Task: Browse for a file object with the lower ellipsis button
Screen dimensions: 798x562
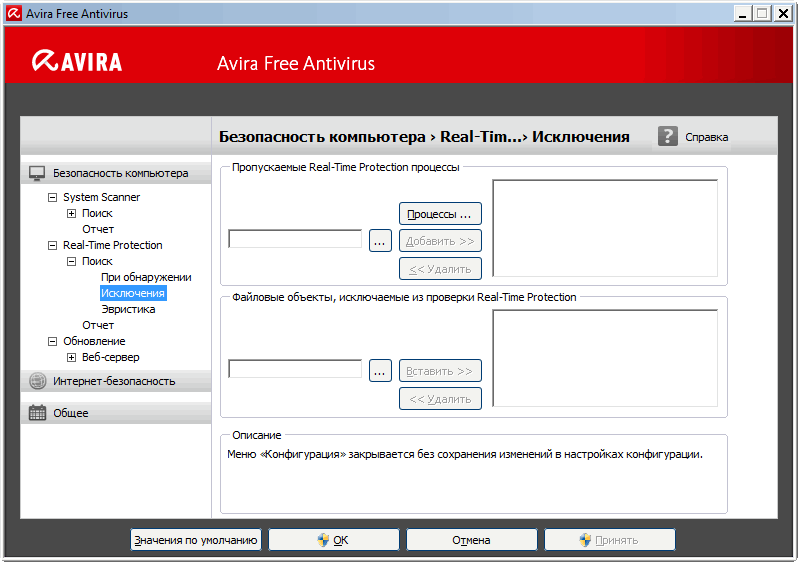Action: 380,370
